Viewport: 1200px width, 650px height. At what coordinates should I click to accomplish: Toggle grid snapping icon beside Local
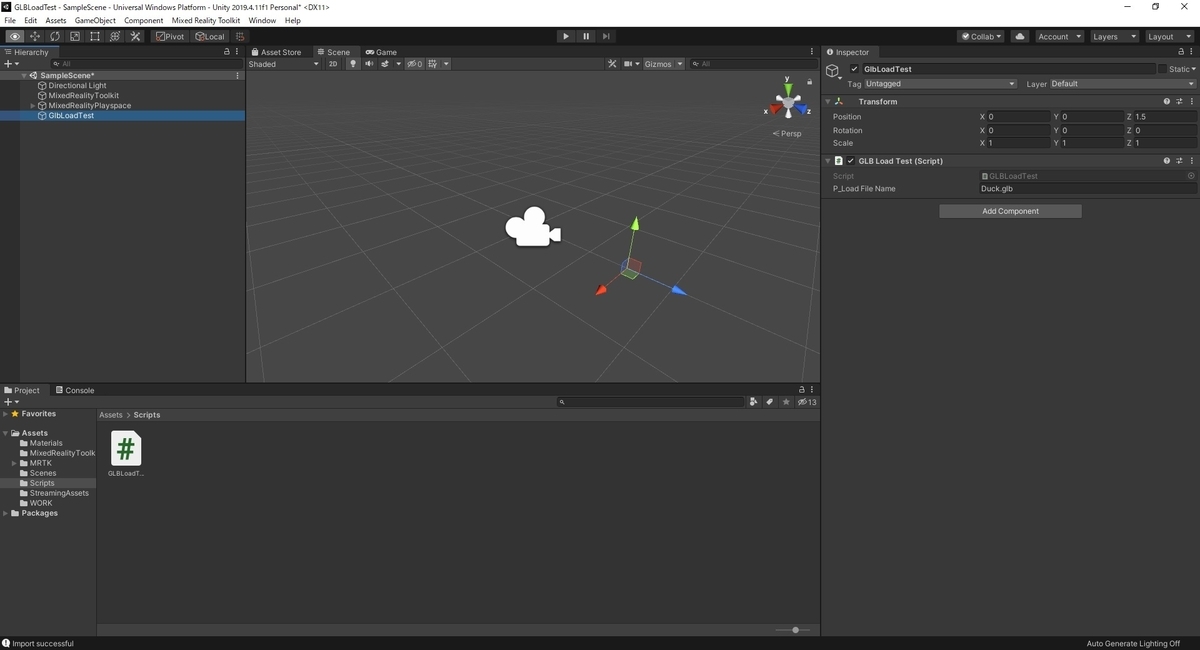(x=240, y=37)
